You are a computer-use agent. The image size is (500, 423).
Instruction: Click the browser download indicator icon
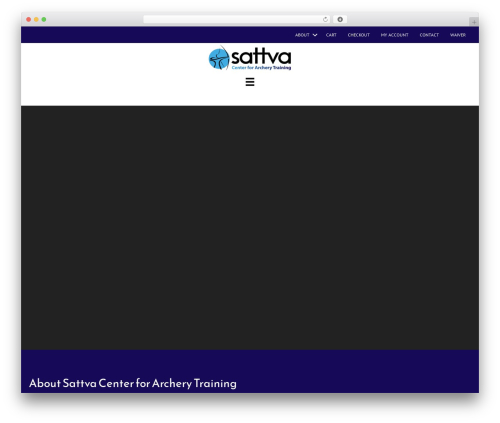point(340,19)
